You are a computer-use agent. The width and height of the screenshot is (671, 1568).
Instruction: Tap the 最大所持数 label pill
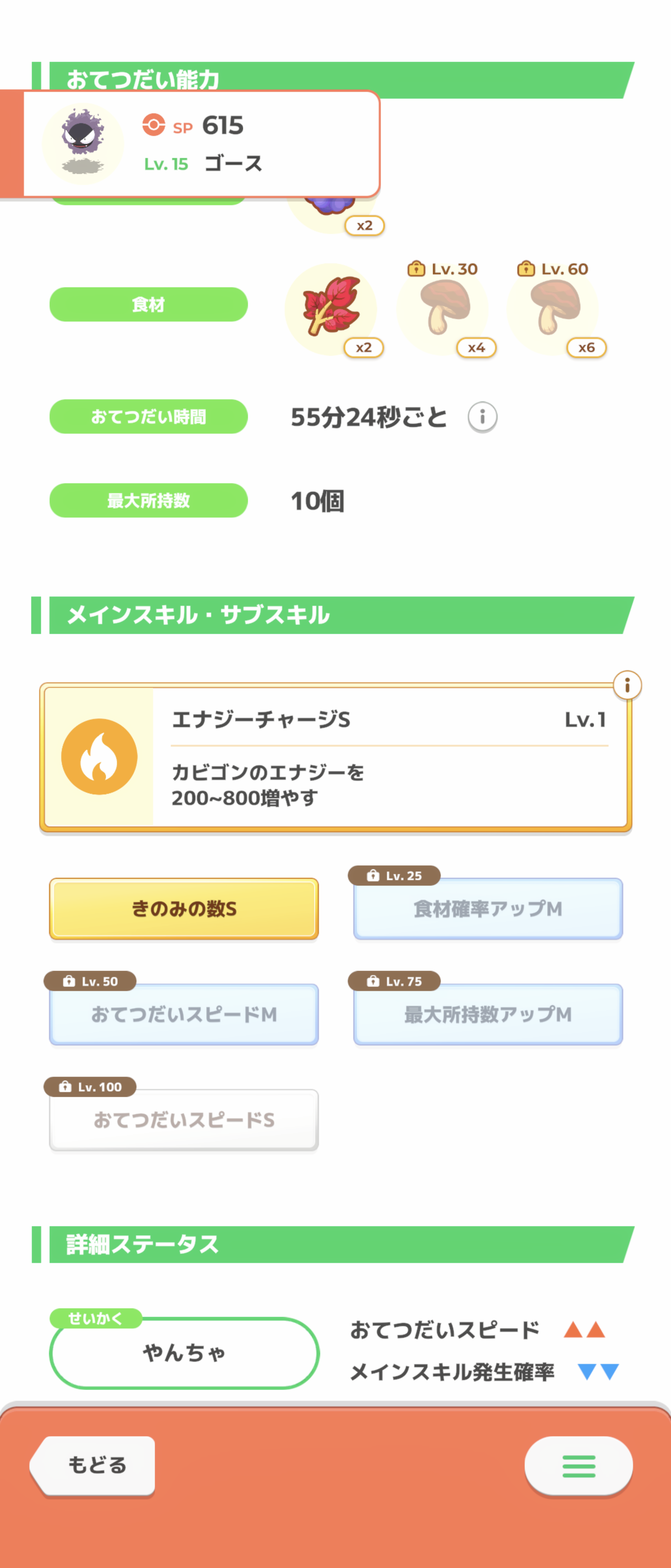(x=149, y=500)
